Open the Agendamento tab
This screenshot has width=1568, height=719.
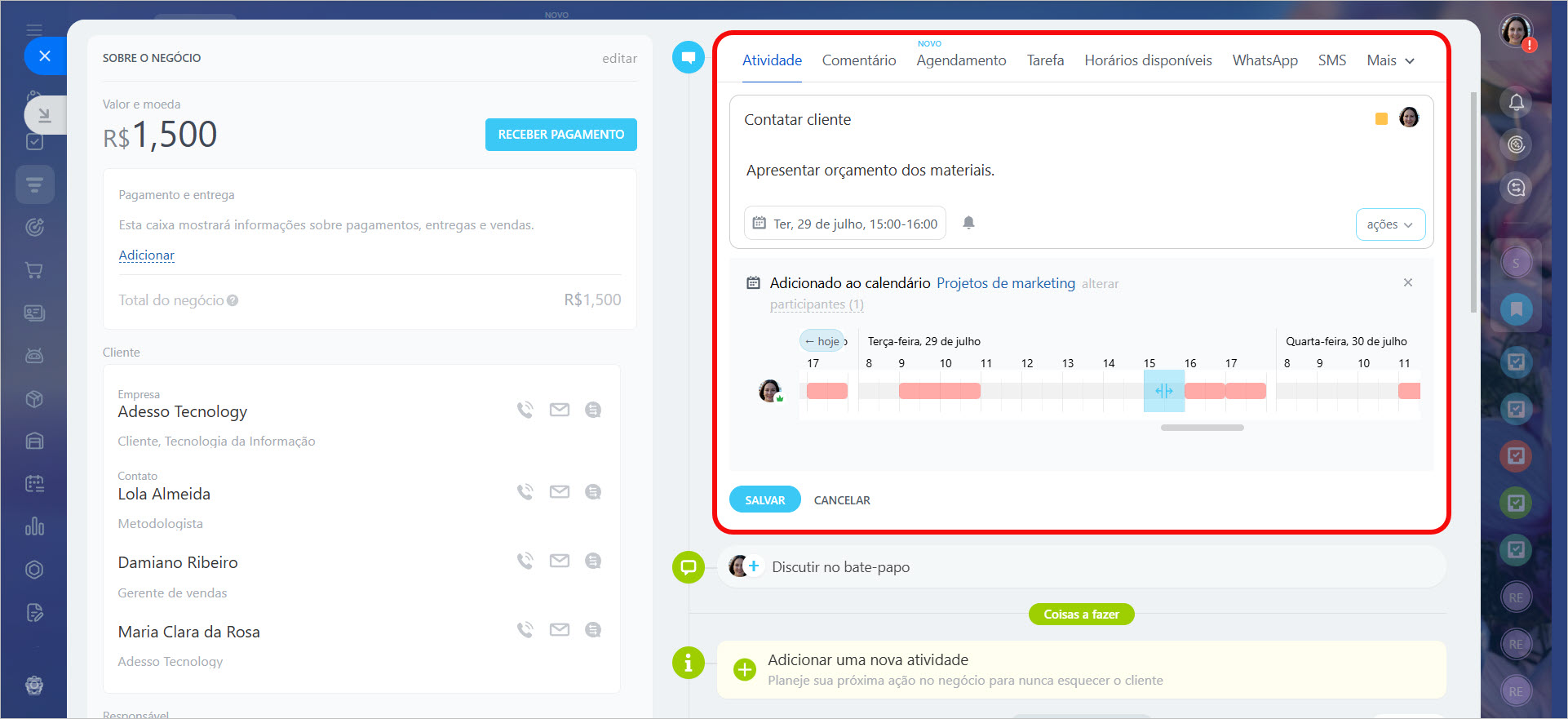pyautogui.click(x=961, y=60)
